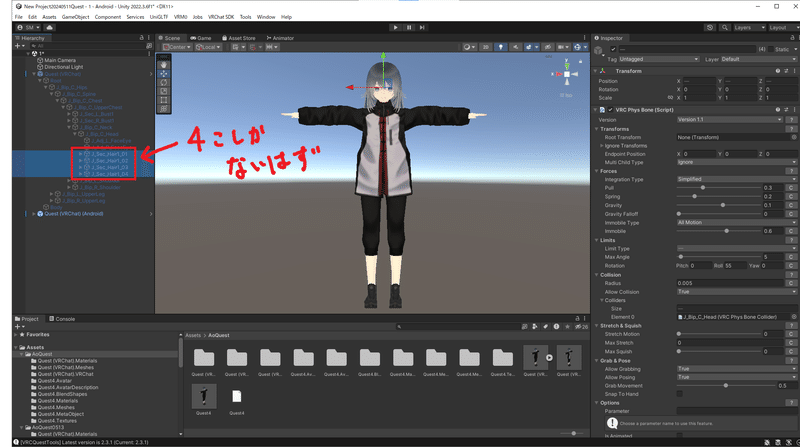
Task: Open Quest4.Textures folder in Project tree
Action: tap(57, 421)
